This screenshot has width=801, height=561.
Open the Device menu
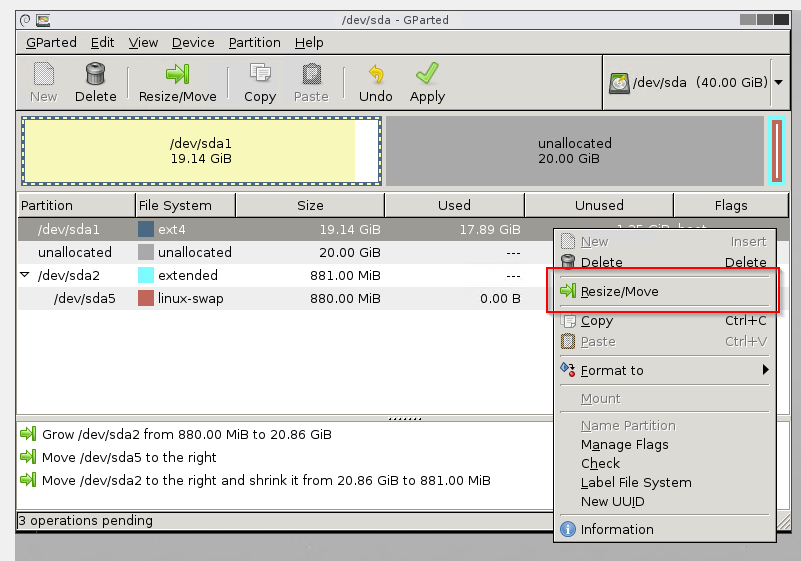(193, 42)
